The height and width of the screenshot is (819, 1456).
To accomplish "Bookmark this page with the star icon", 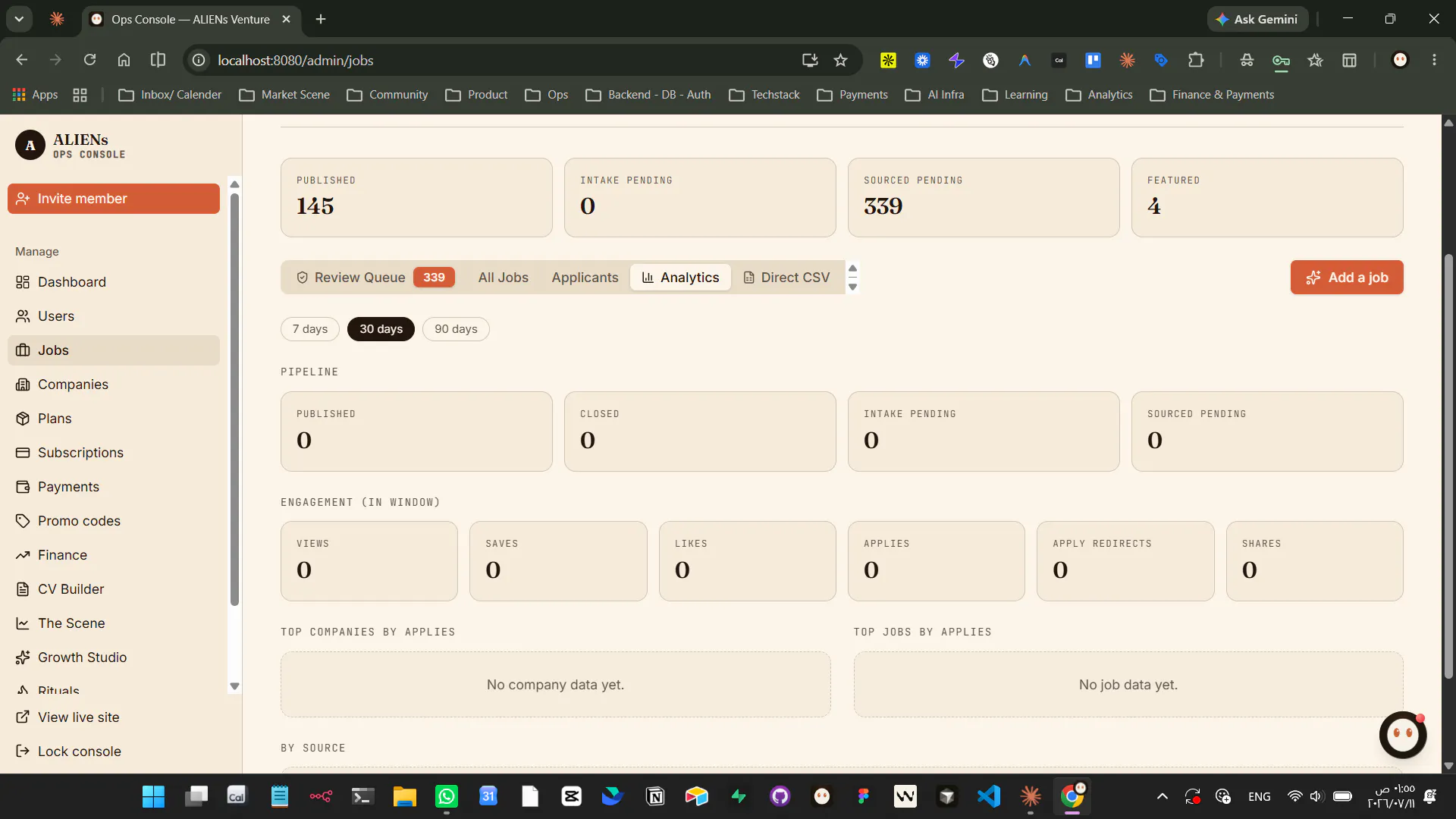I will point(840,60).
